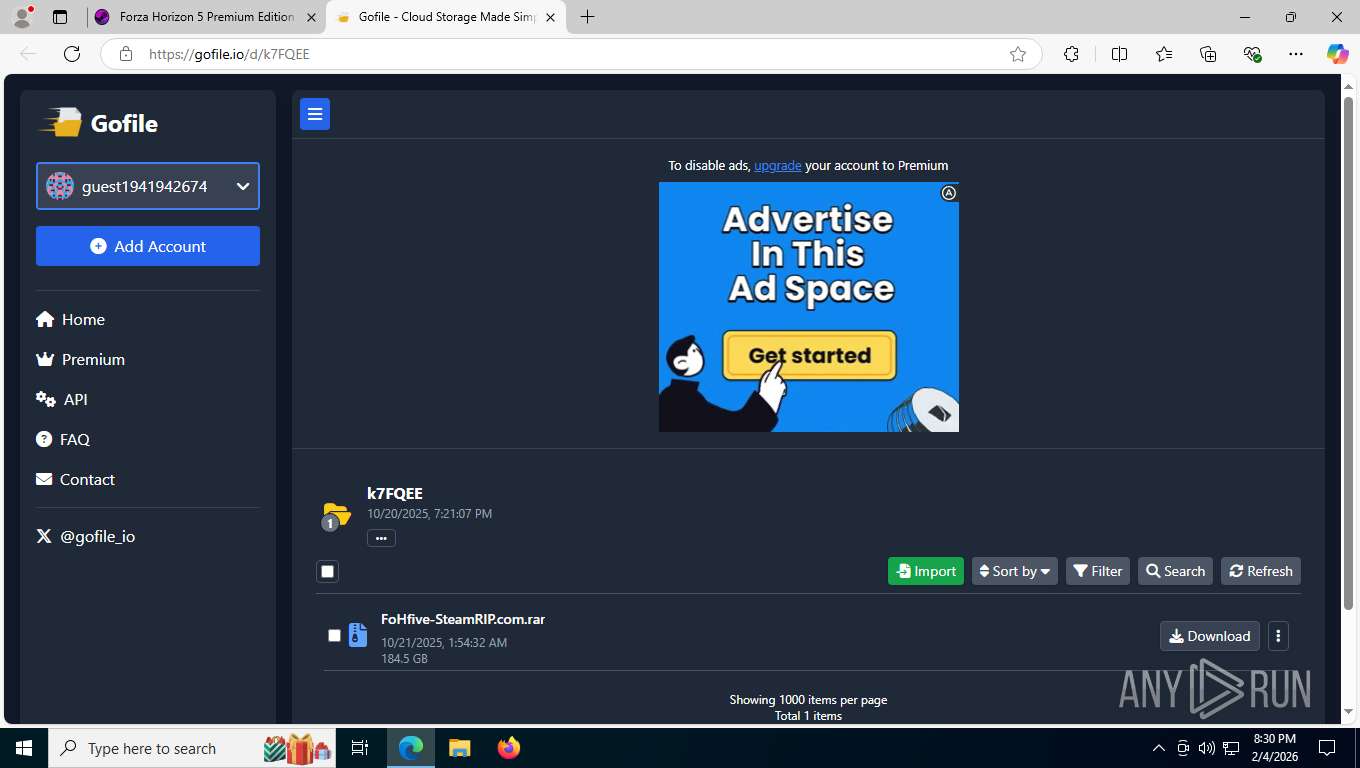Open the Settings and more ellipsis

pyautogui.click(x=1296, y=54)
